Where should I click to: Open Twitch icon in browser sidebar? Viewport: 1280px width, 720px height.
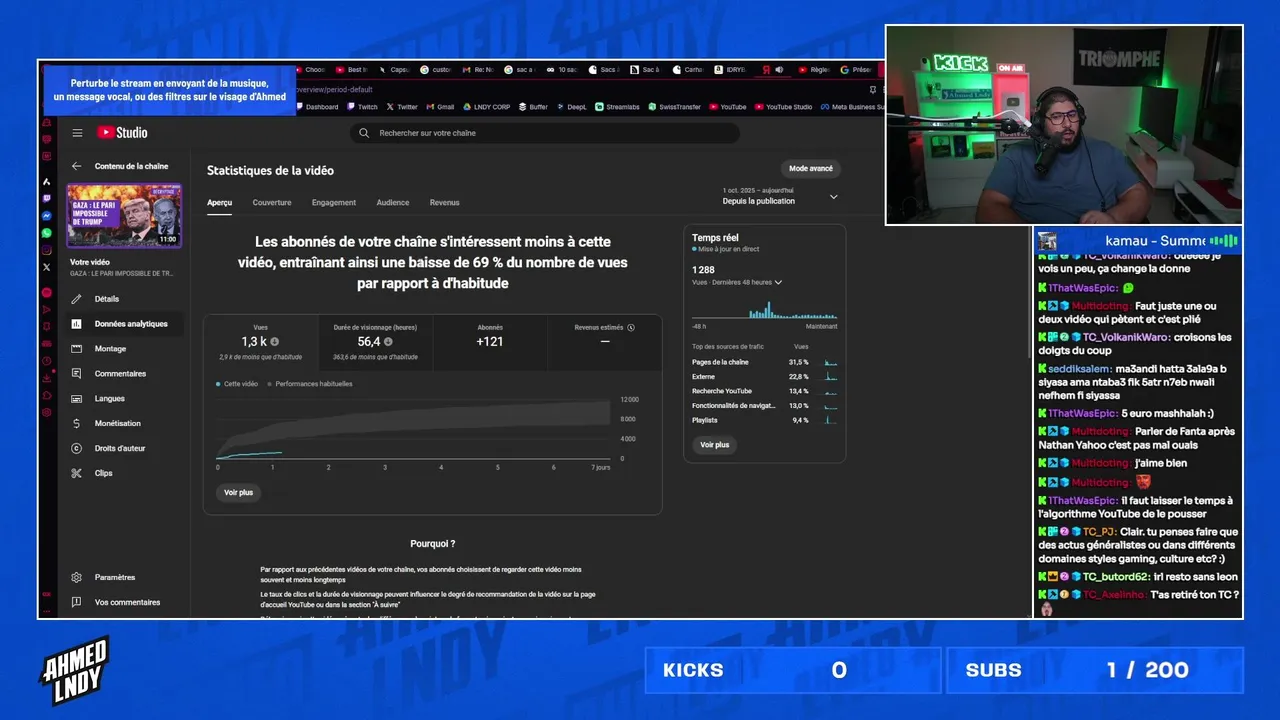[46, 199]
